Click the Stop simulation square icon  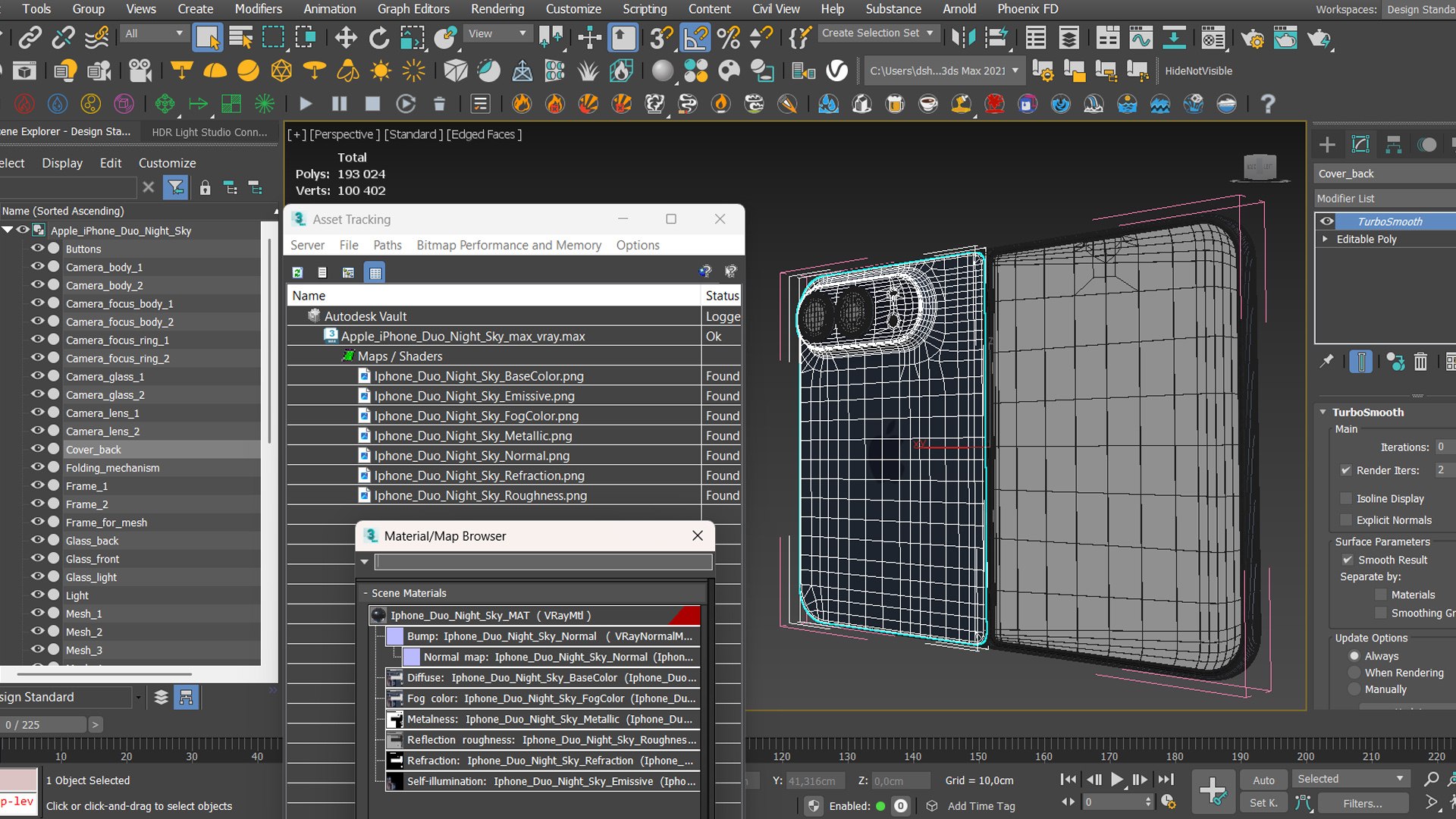372,104
